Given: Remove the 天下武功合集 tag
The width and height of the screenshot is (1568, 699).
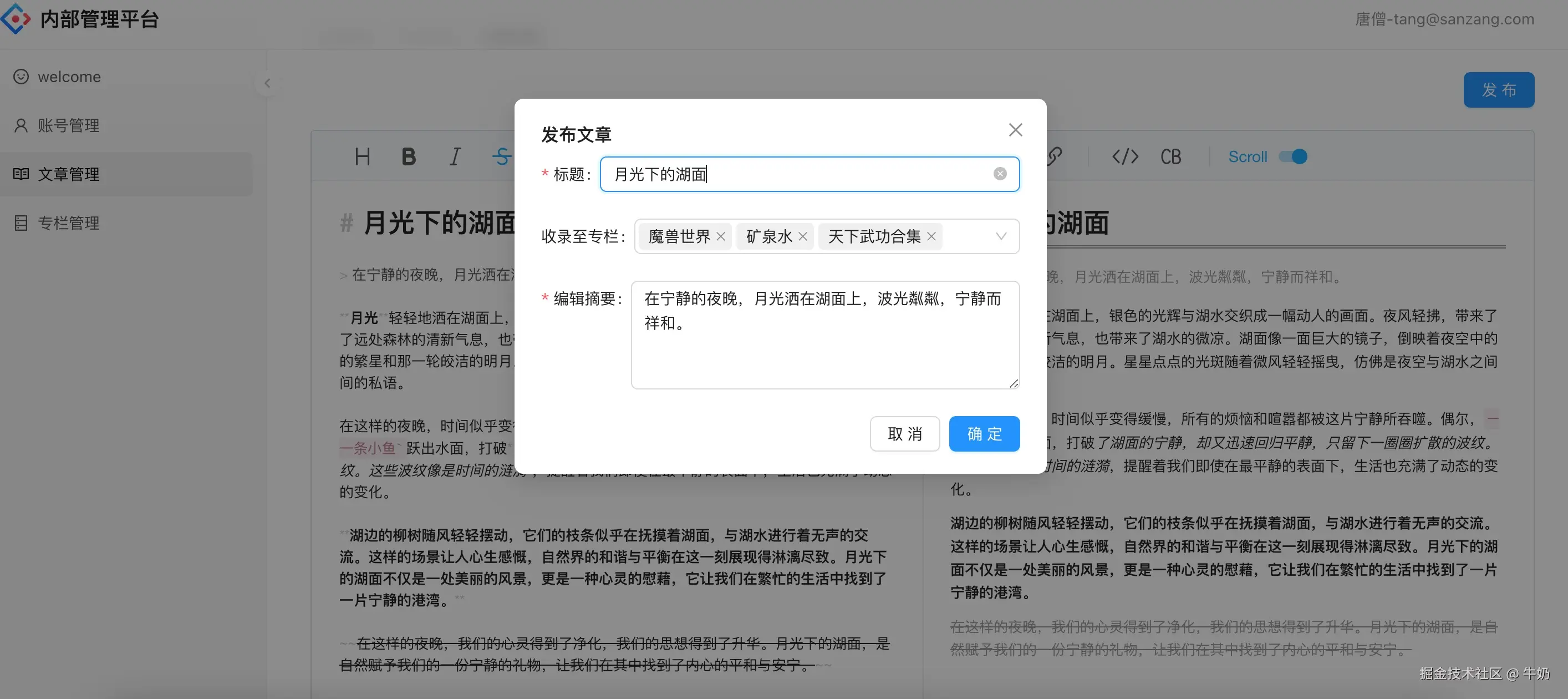Looking at the screenshot, I should [x=931, y=236].
